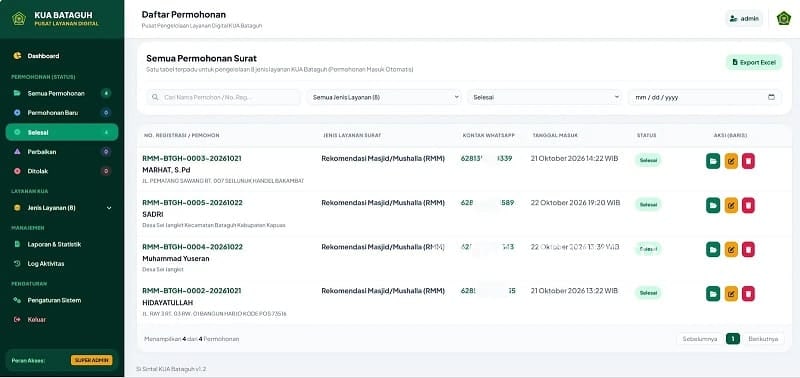Open the Selesai status filter dropdown

[x=545, y=97]
